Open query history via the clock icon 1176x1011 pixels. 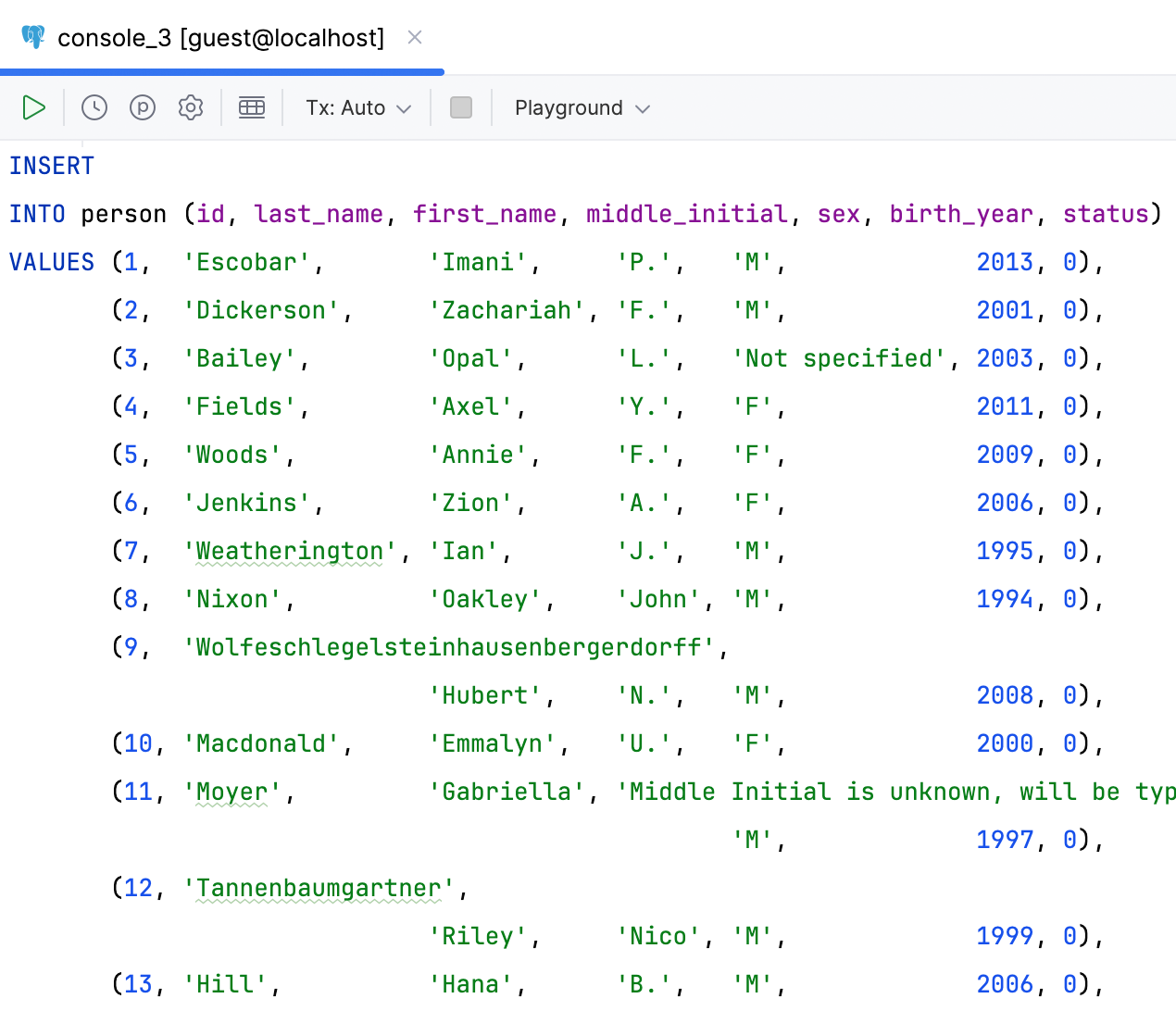(94, 107)
